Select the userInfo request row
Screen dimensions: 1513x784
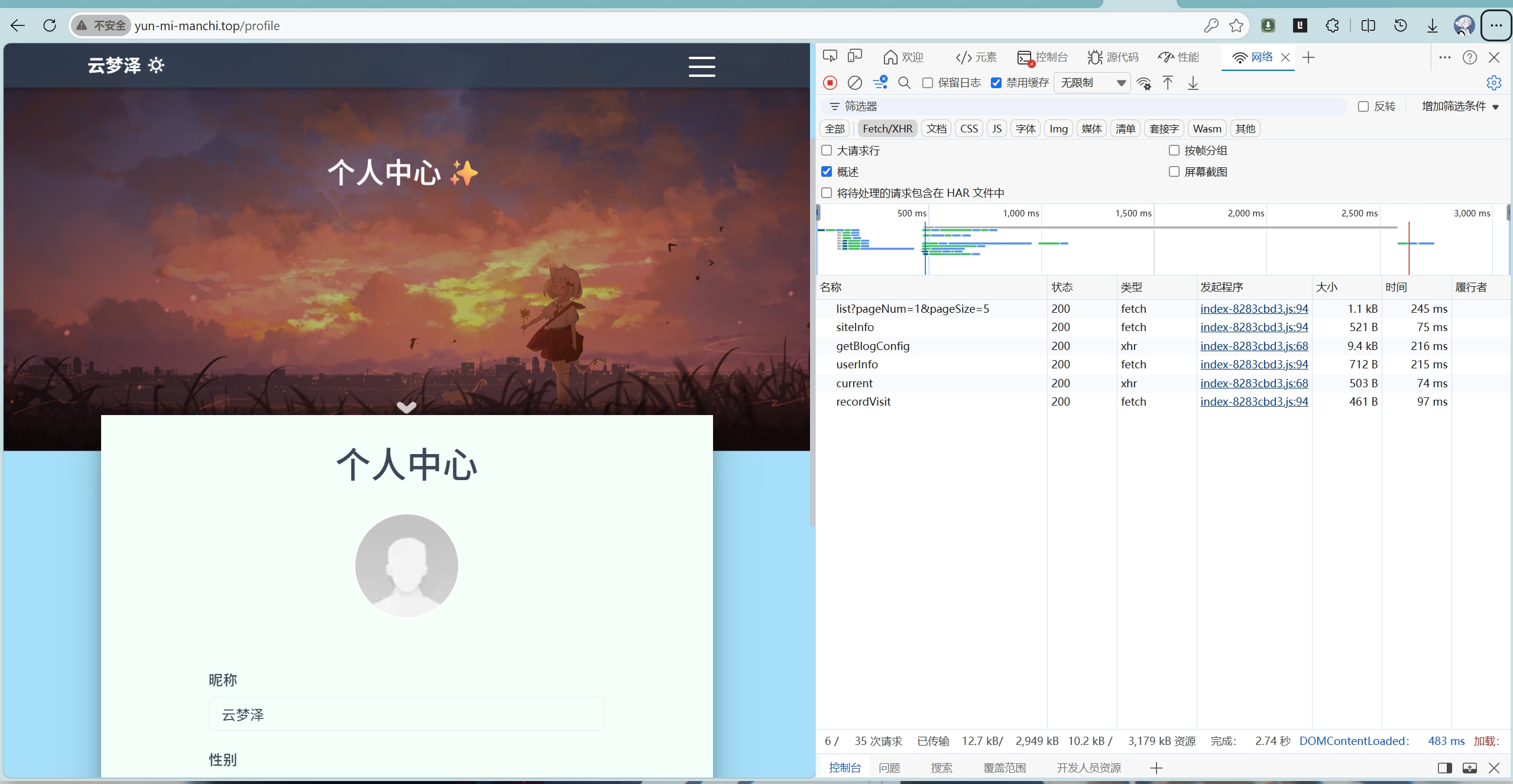[1162, 365]
